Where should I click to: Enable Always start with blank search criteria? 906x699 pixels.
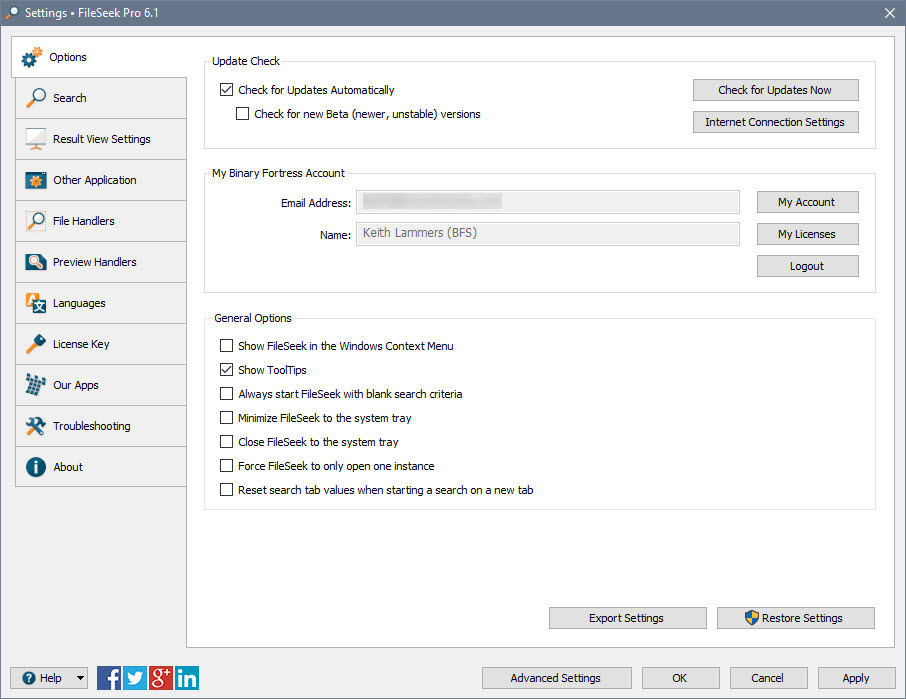[226, 394]
